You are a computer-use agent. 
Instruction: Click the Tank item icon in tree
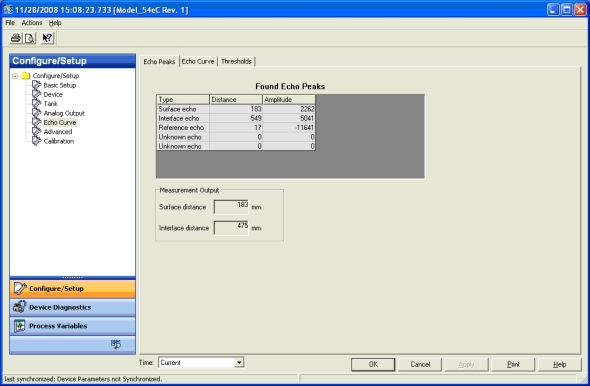36,103
